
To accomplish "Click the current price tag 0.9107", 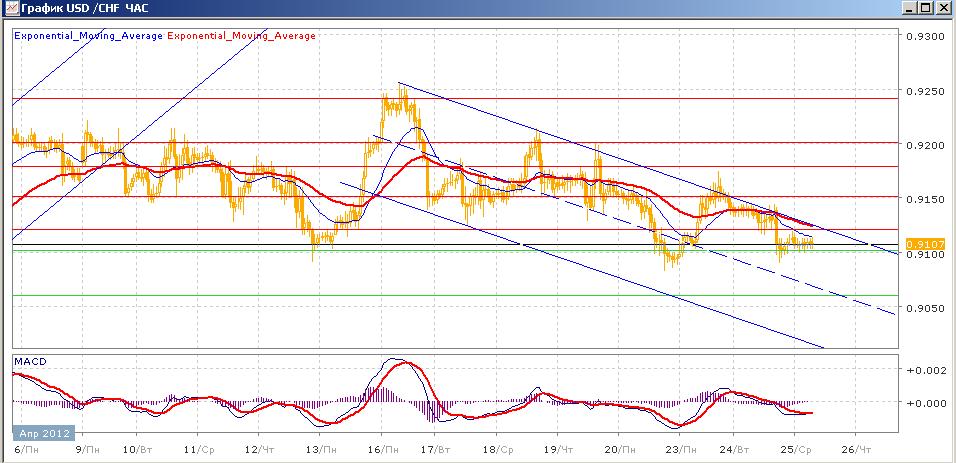I will click(x=926, y=244).
